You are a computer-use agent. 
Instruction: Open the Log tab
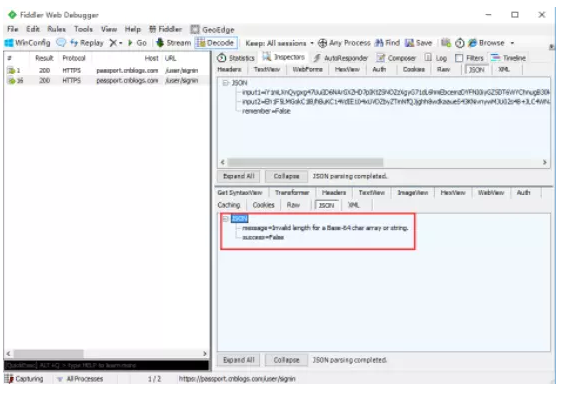point(436,58)
